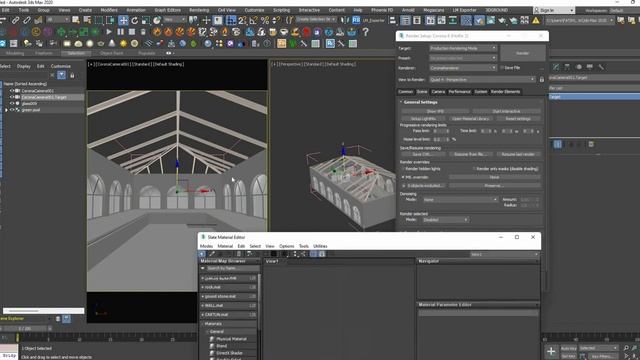The image size is (640, 360).
Task: Click the lock icon in Scene Explorer toolbar
Action: coord(72,75)
